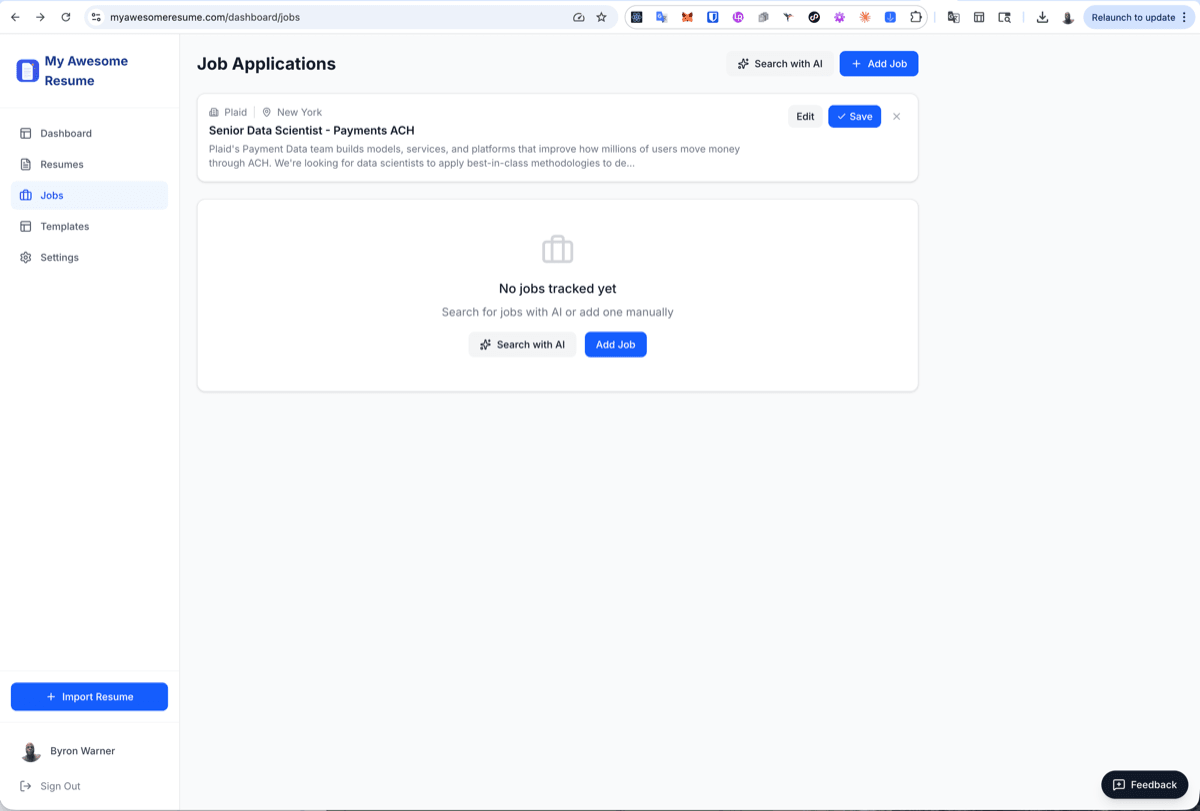Open the Settings gear icon in sidebar
1200x811 pixels.
(x=24, y=257)
